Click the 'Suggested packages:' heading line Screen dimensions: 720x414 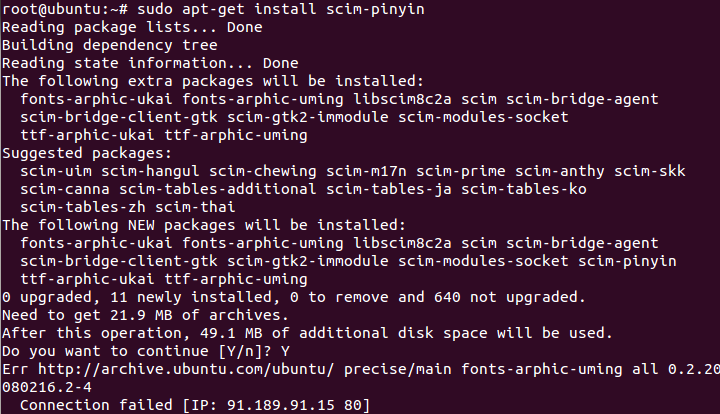point(87,153)
